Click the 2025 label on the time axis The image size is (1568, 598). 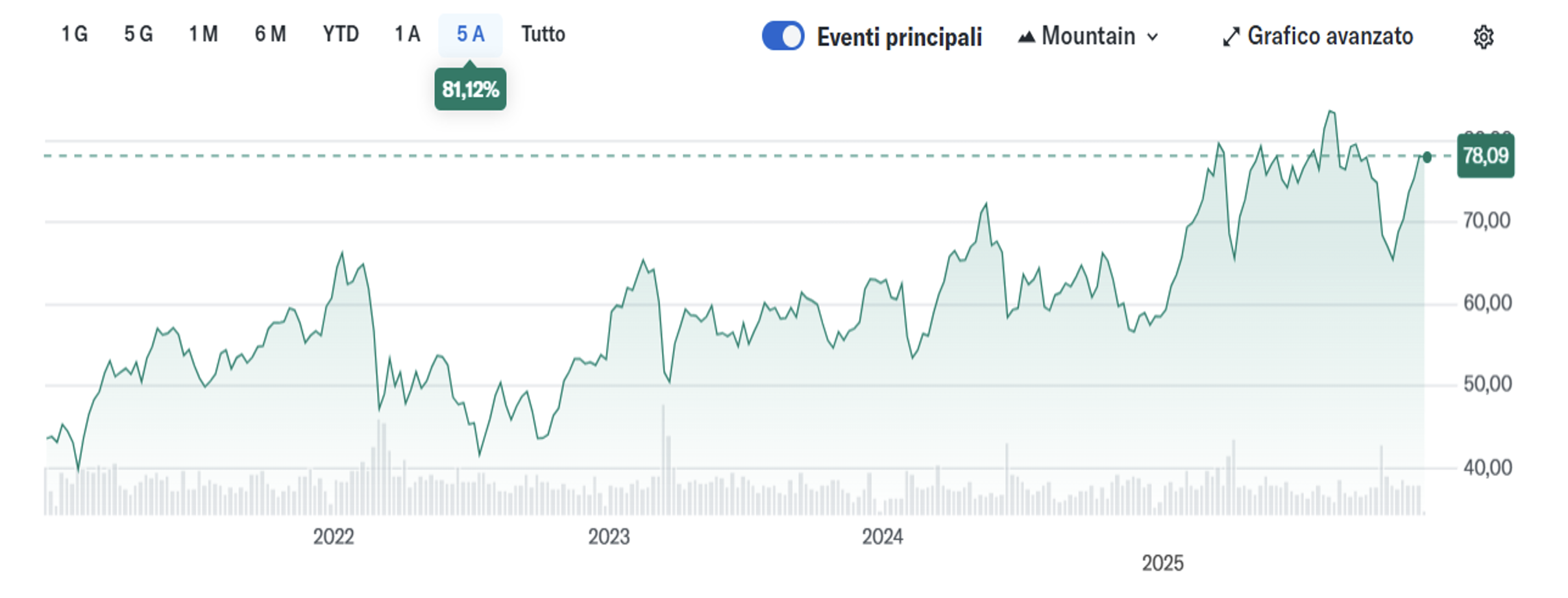tap(1162, 563)
